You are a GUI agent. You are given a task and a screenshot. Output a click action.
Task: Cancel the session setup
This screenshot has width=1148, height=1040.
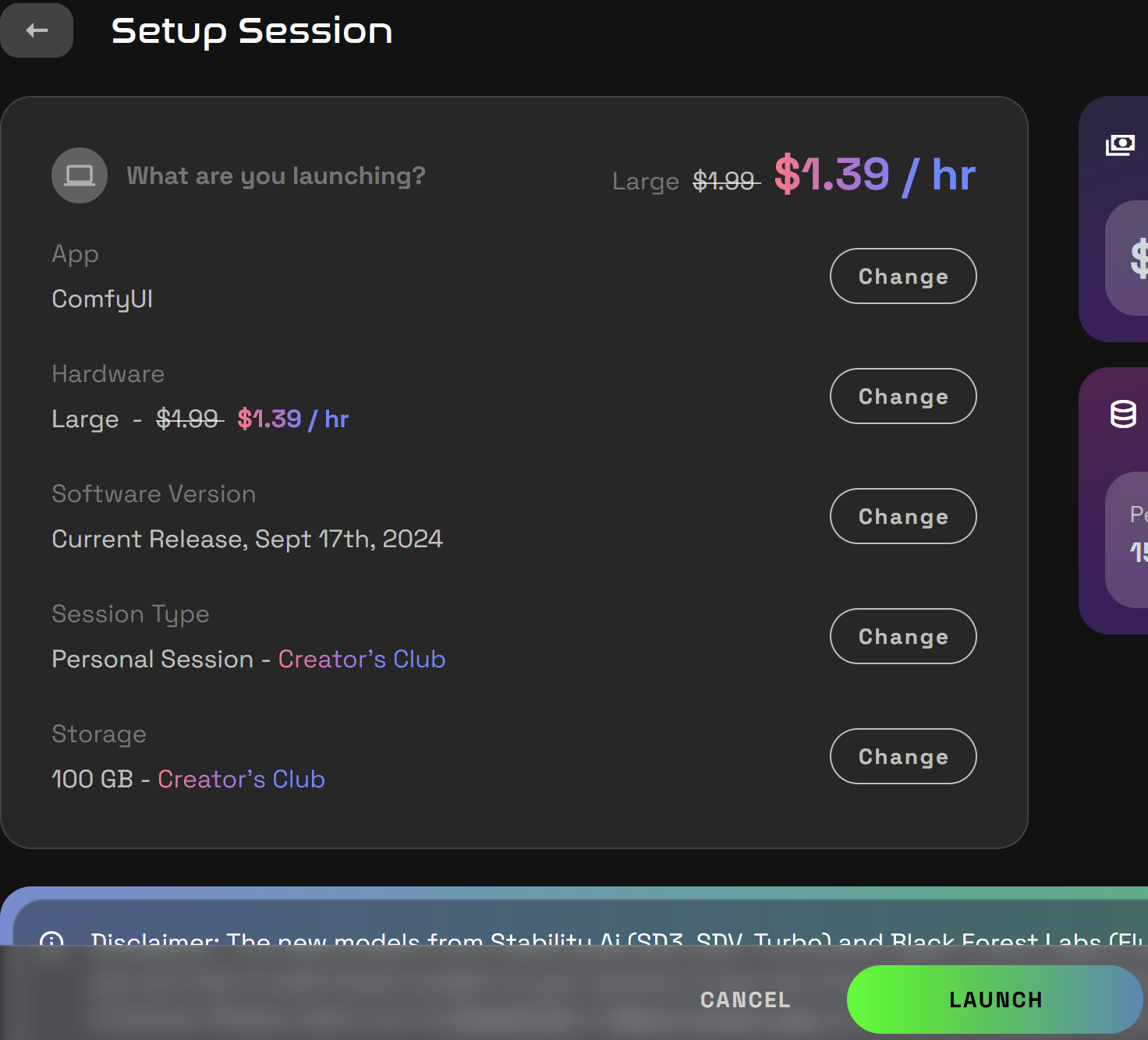pos(745,999)
